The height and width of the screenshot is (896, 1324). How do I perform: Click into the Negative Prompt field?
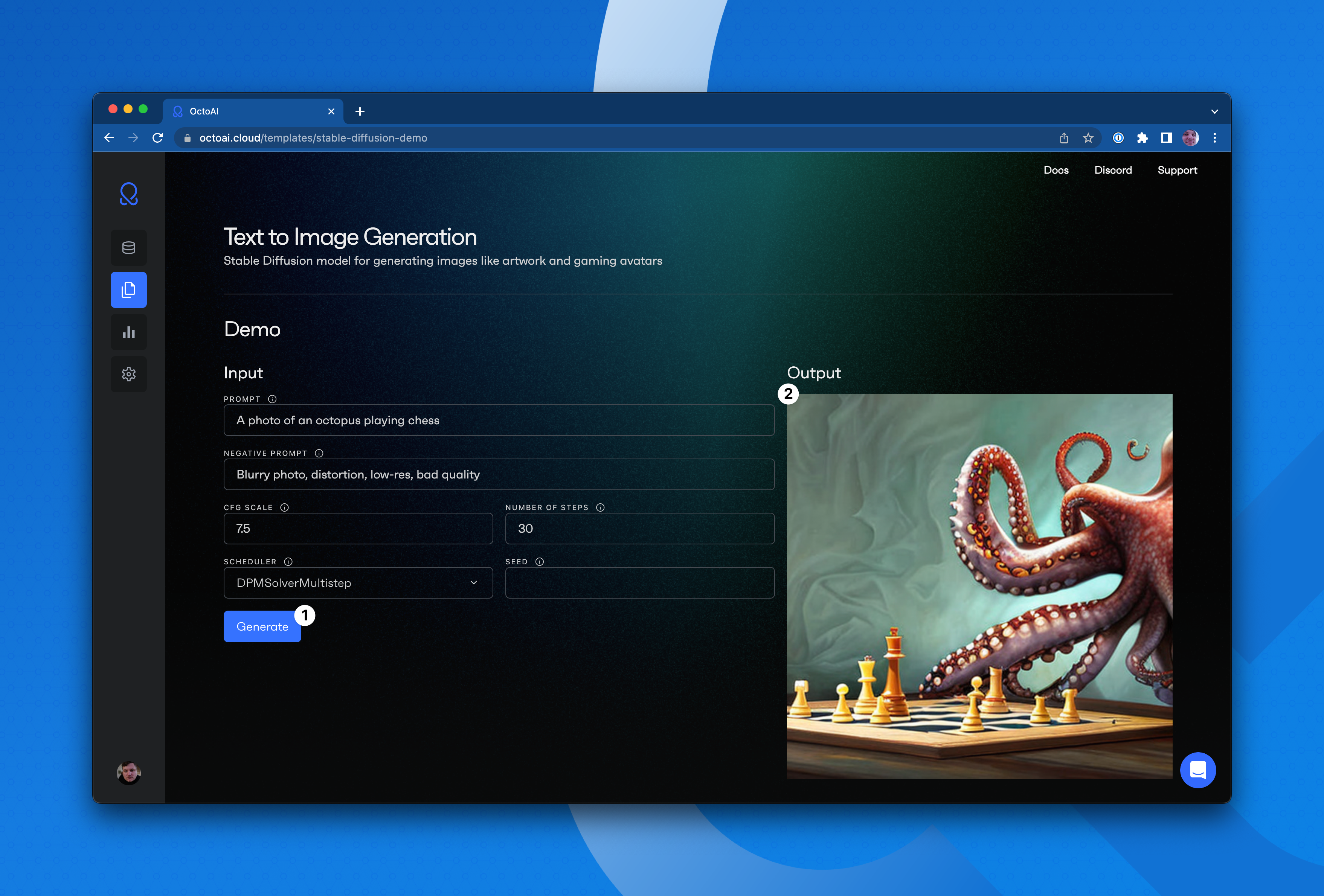(499, 474)
